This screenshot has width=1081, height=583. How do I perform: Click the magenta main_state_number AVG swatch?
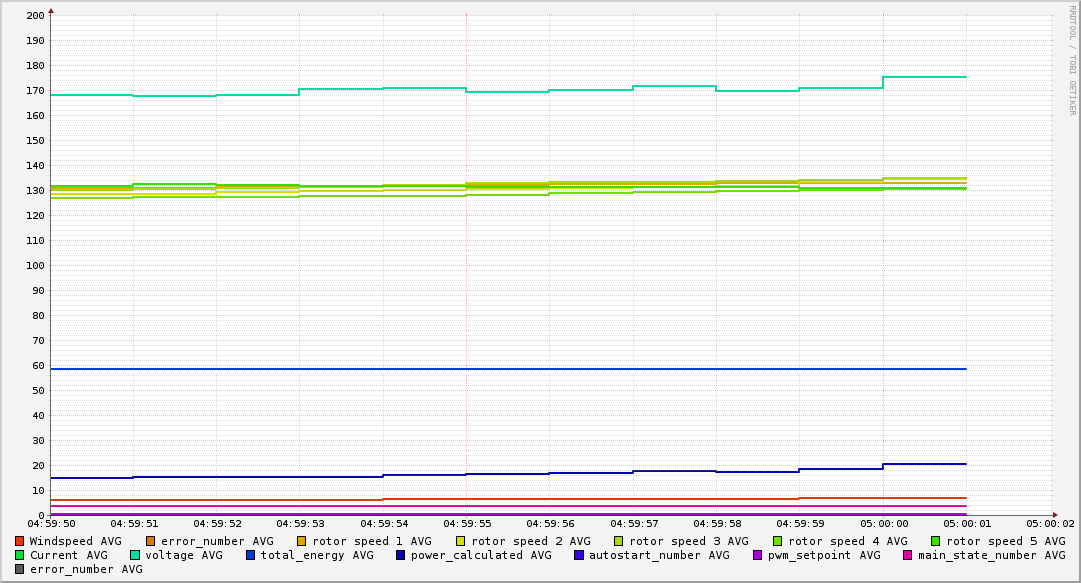(x=908, y=555)
